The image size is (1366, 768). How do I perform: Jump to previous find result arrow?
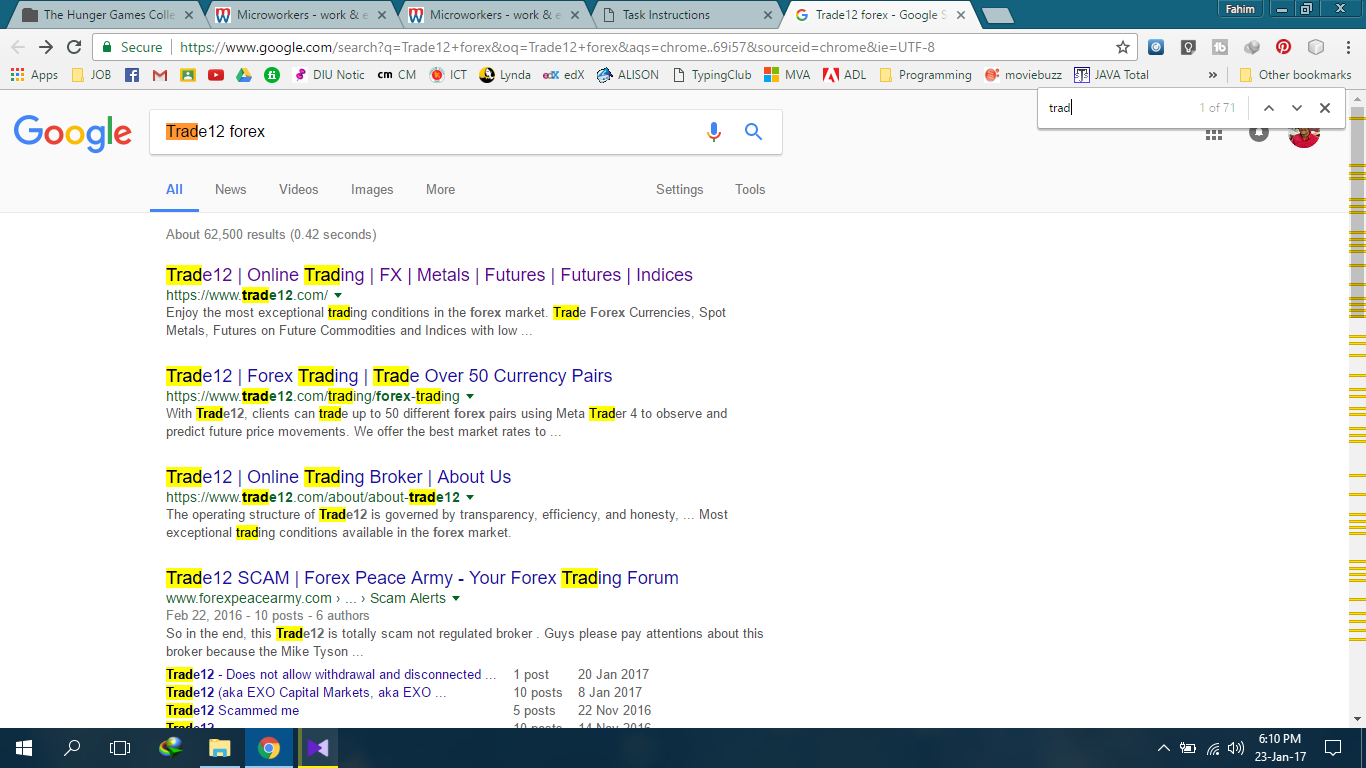[x=1268, y=108]
